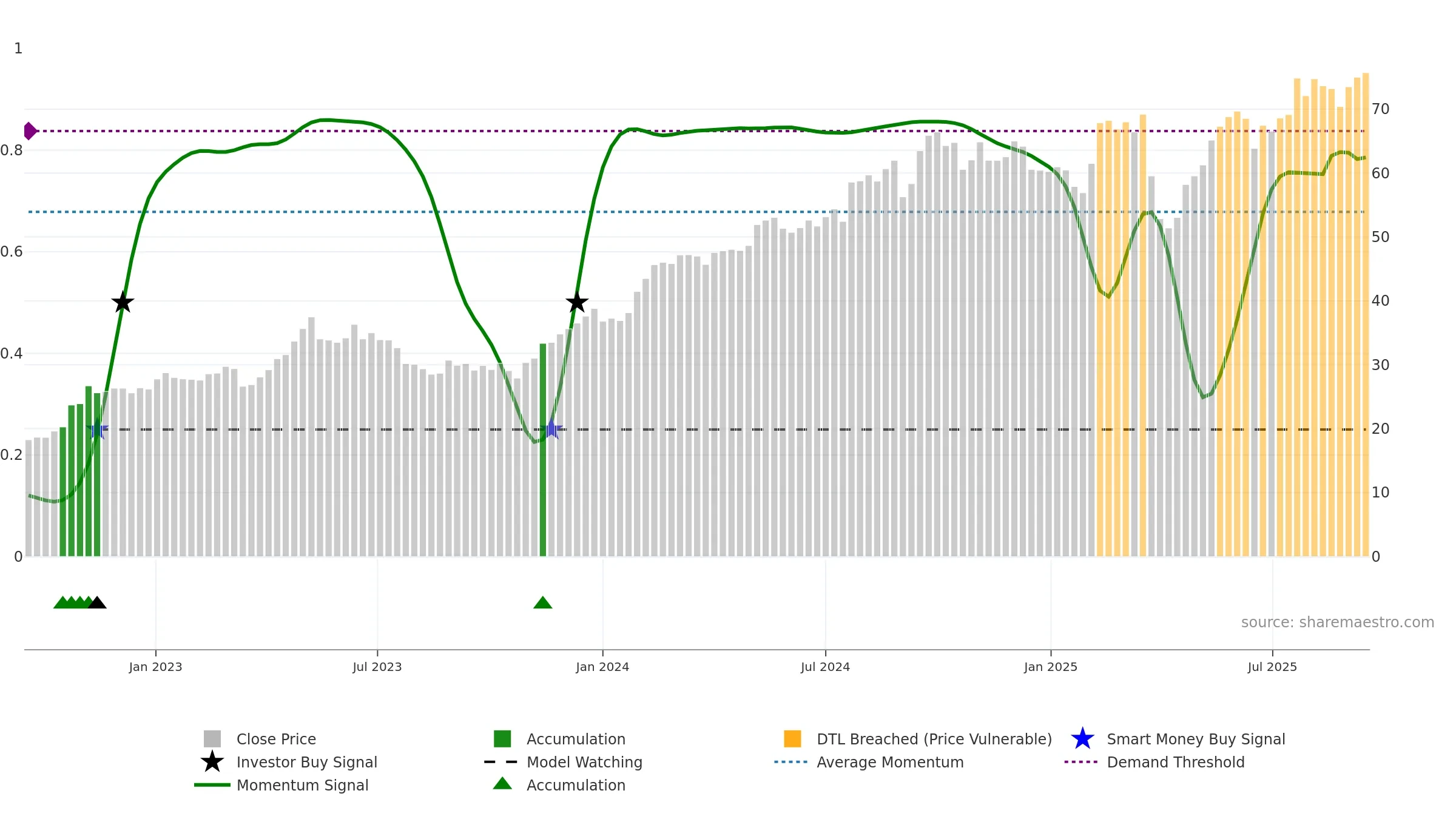
Task: Click the green Accumulation triangle legend icon
Action: tap(502, 783)
